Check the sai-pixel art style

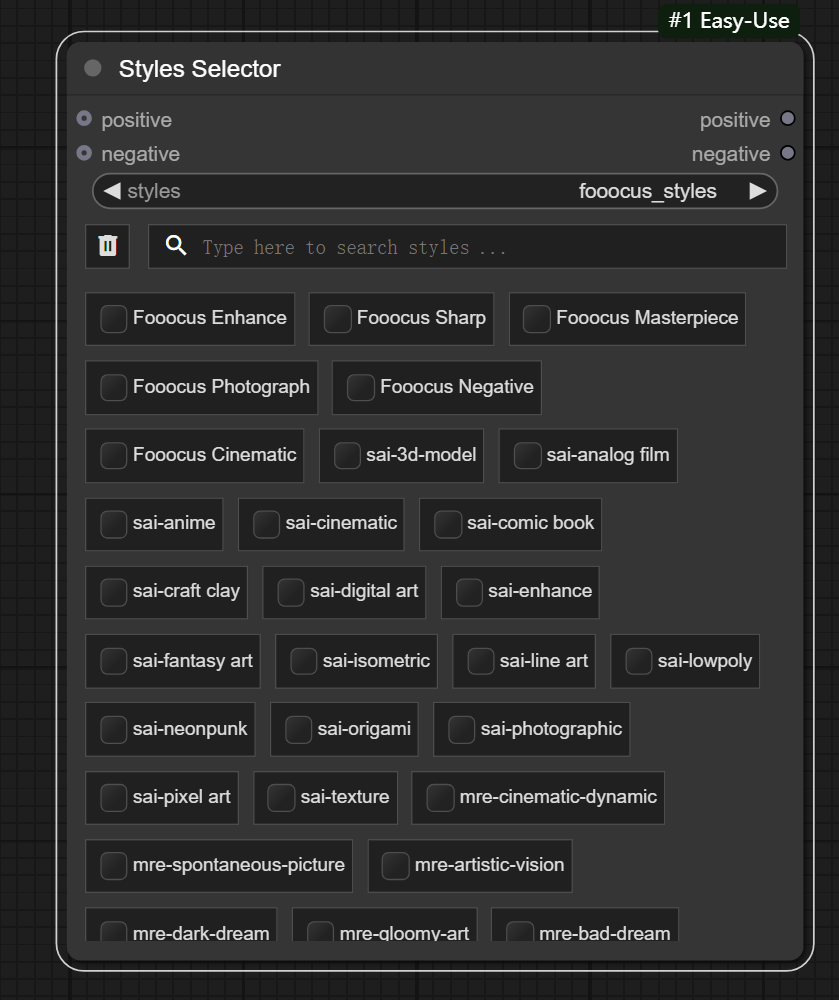pyautogui.click(x=114, y=797)
